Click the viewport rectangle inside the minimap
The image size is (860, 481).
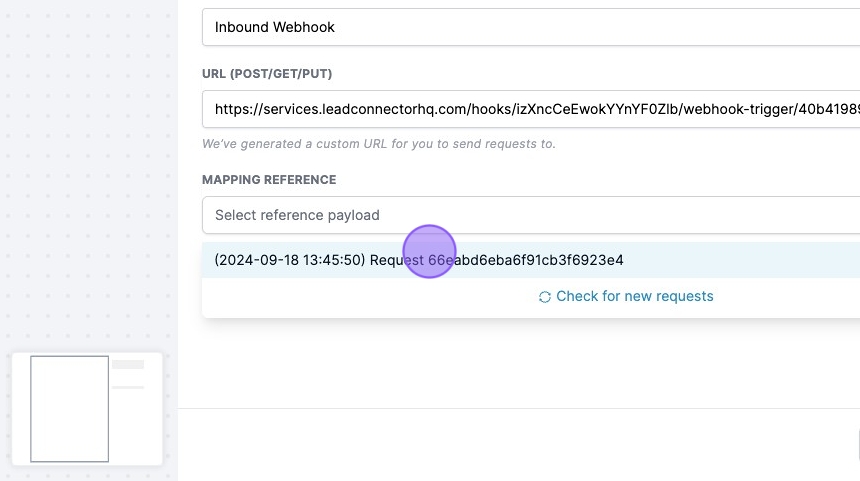coord(70,409)
